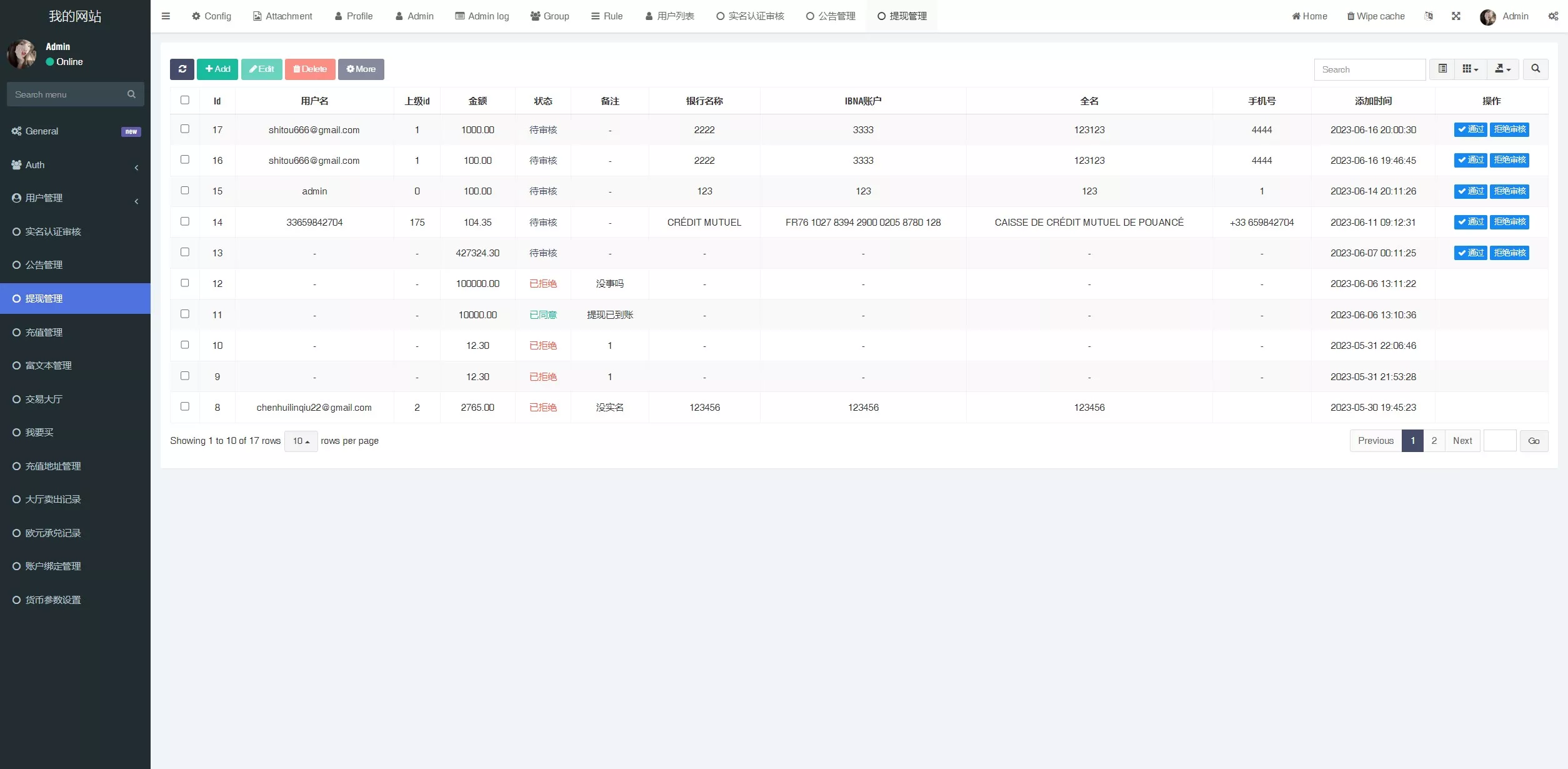The height and width of the screenshot is (769, 1568).
Task: Toggle the sidebar hamburger menu icon
Action: coord(166,16)
